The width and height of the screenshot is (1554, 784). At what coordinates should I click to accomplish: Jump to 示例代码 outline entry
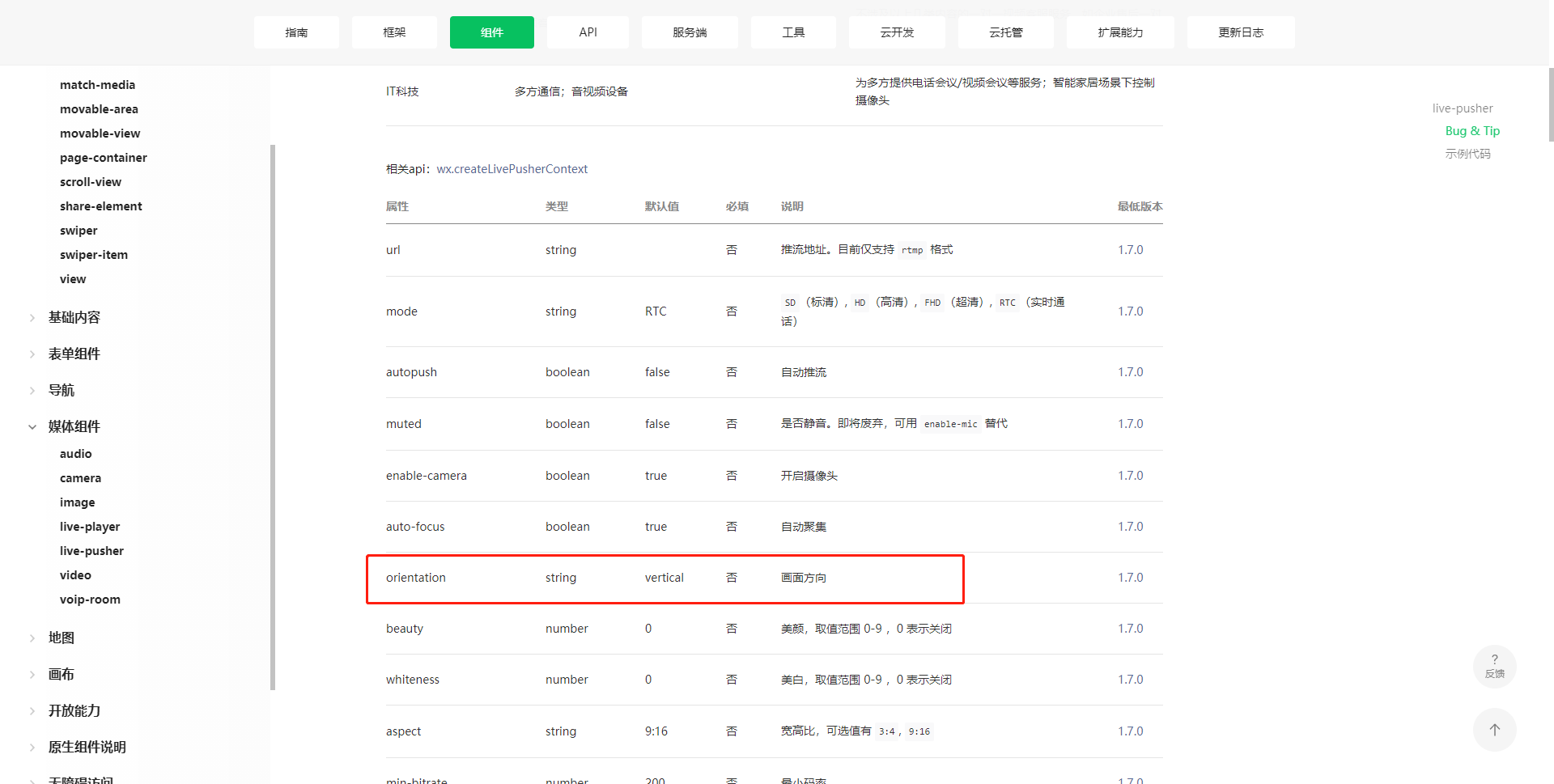click(x=1467, y=154)
